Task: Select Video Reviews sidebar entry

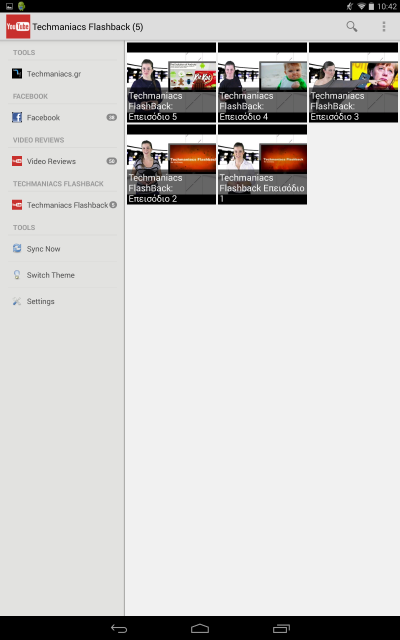Action: click(63, 161)
